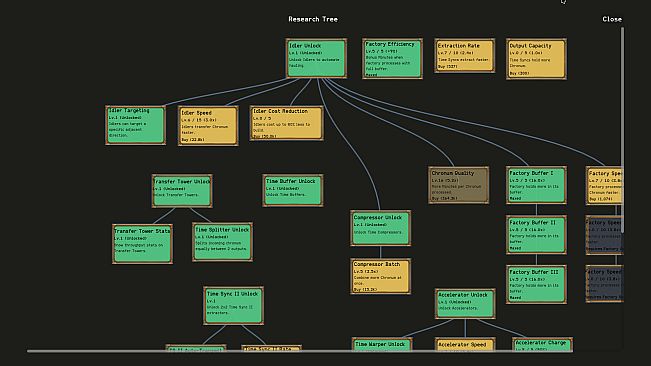651x366 pixels.
Task: Open the Factory Efficiency research node
Action: click(x=392, y=59)
